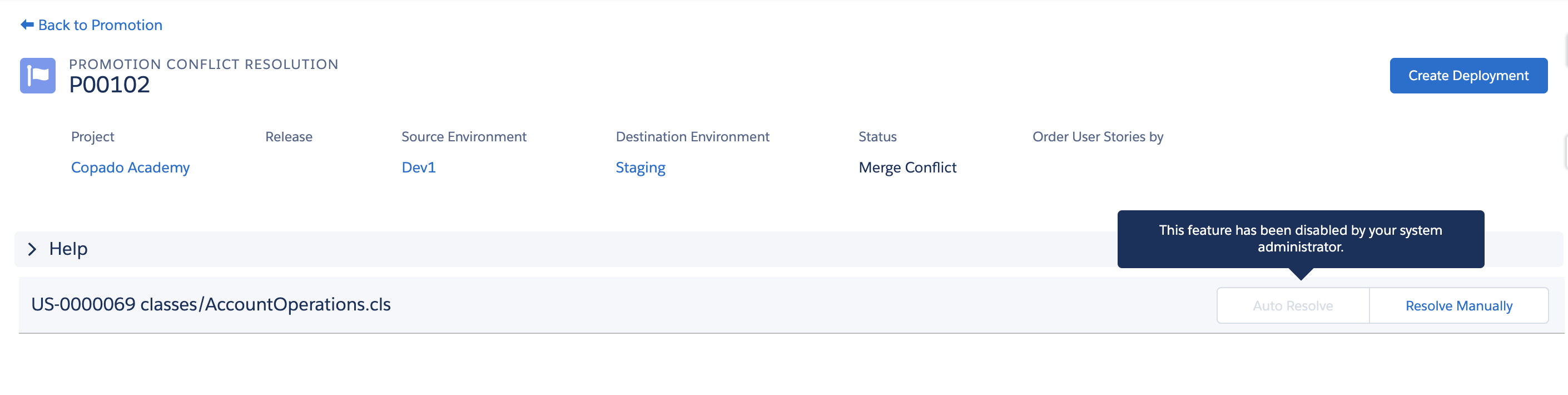Choose Resolve Manually for the conflict
Image resolution: width=1568 pixels, height=395 pixels.
(x=1458, y=305)
